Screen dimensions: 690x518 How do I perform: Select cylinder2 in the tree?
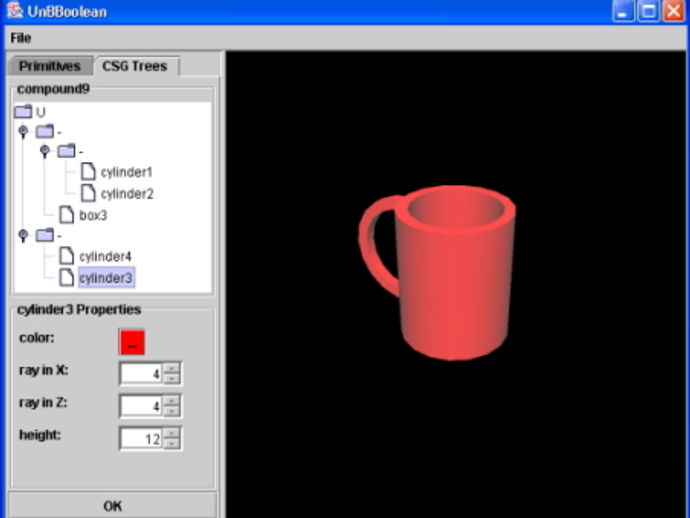click(x=127, y=194)
